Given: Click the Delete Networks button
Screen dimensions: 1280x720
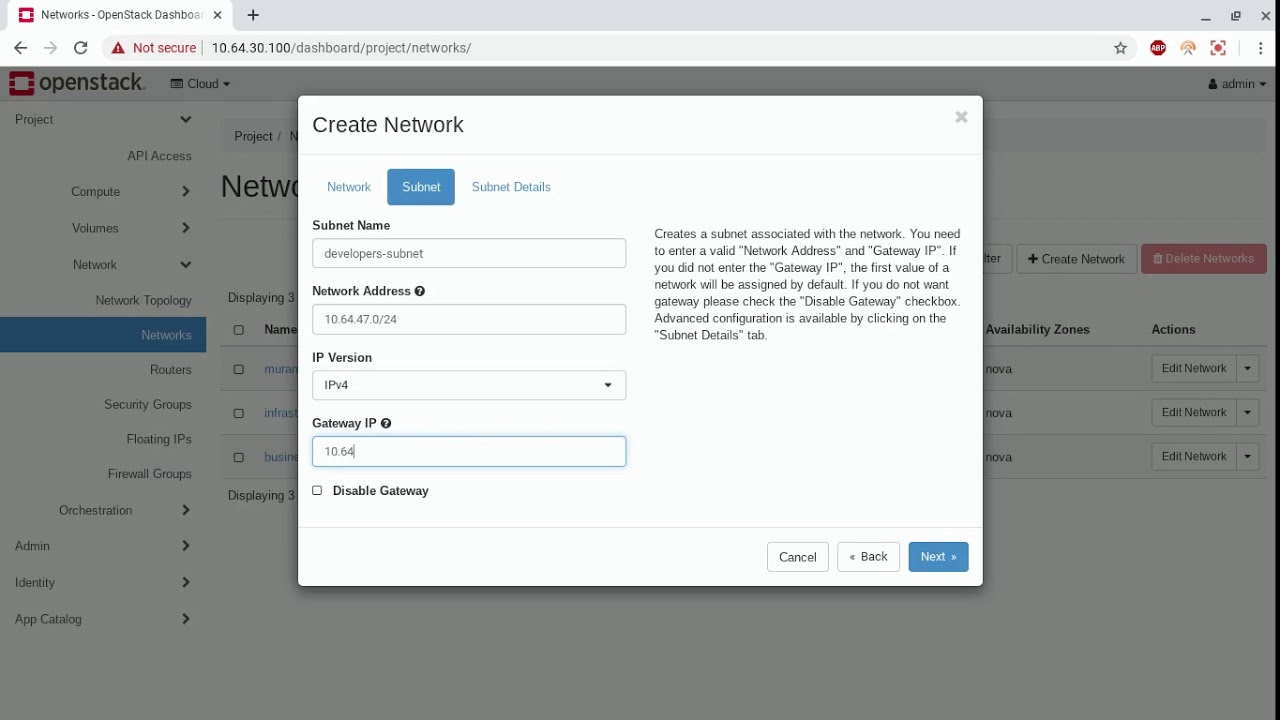Looking at the screenshot, I should pyautogui.click(x=1204, y=259).
